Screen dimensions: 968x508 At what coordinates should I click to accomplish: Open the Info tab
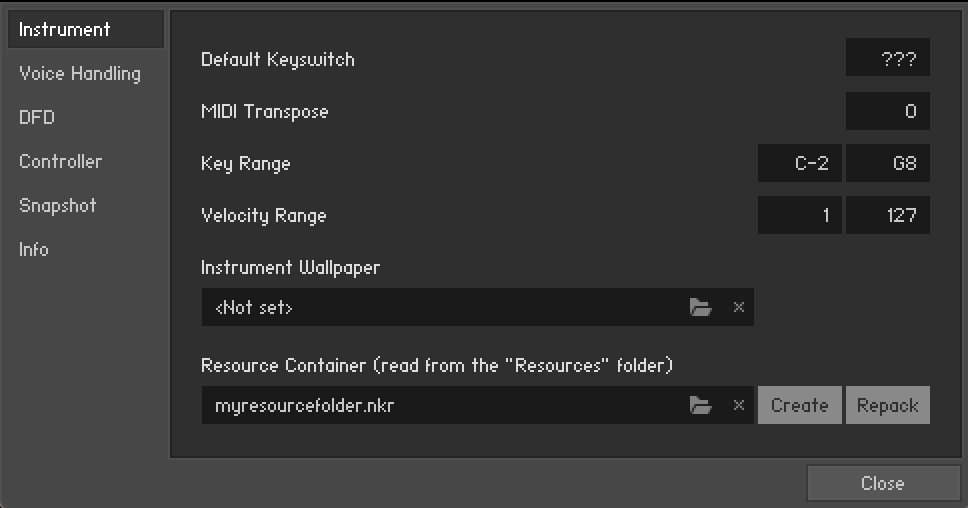coord(34,250)
